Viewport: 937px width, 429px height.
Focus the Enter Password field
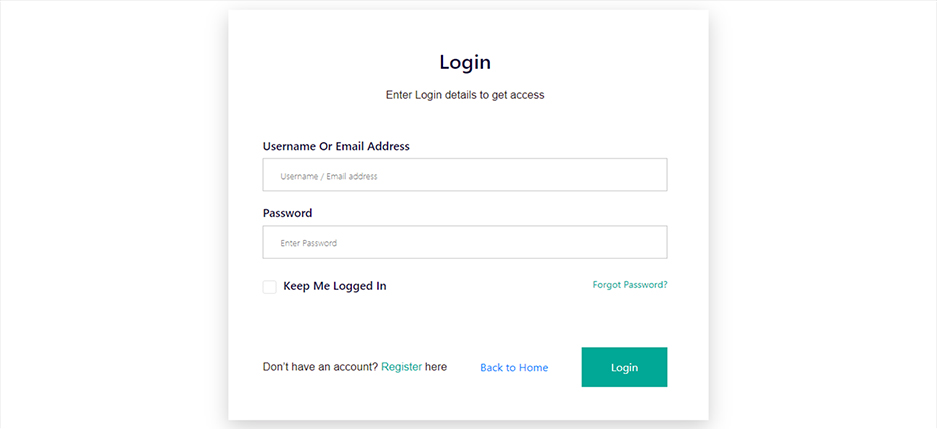click(x=464, y=242)
